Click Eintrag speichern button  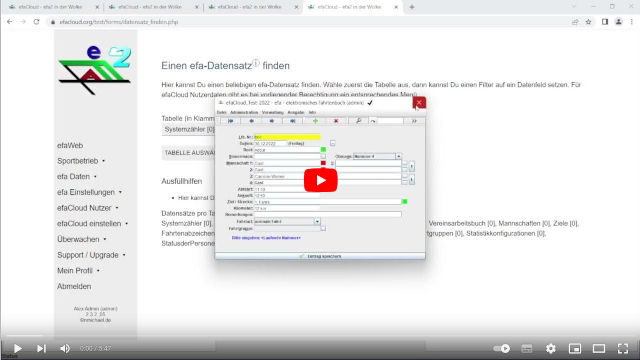click(x=320, y=256)
